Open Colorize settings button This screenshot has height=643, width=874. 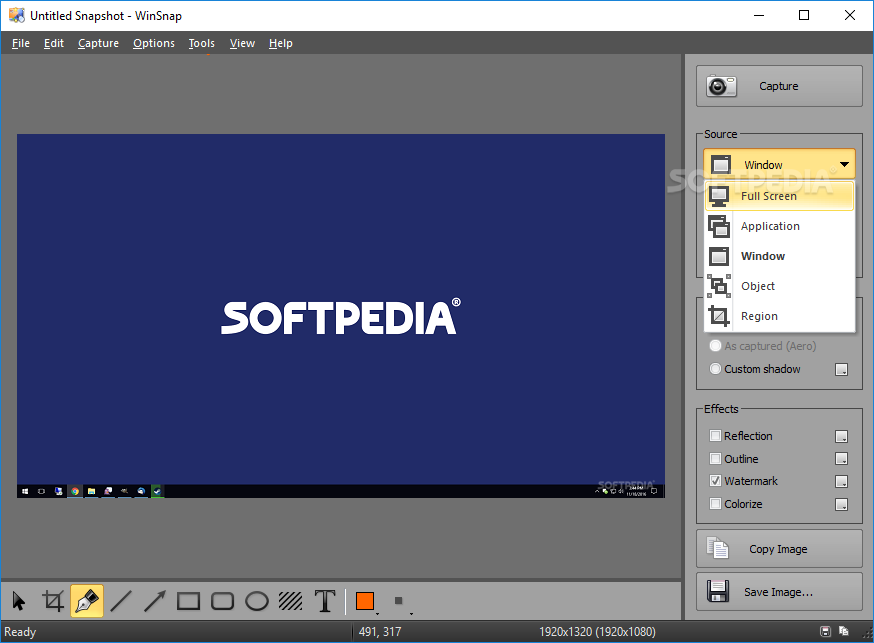842,504
